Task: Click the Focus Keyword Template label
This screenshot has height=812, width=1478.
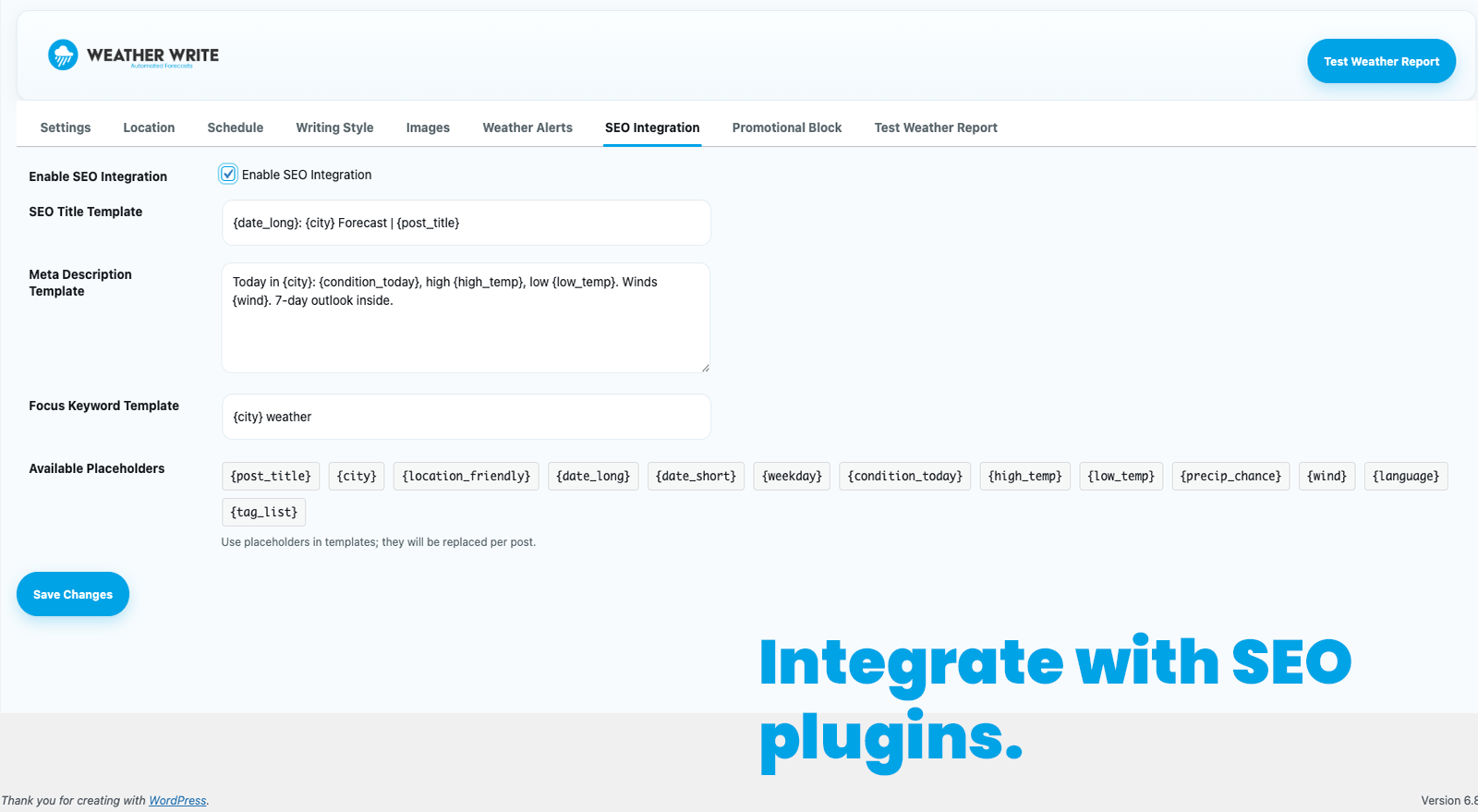Action: 103,406
